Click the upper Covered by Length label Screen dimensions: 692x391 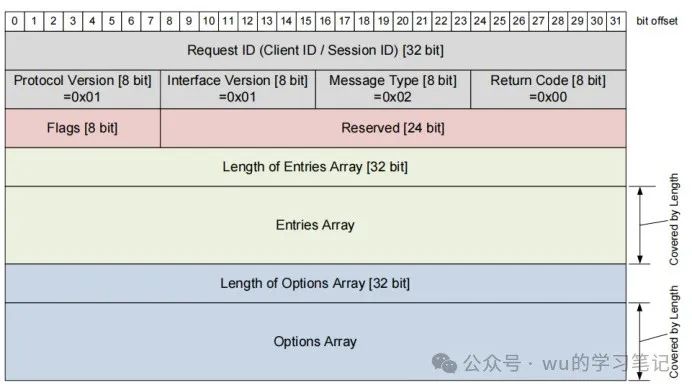pyautogui.click(x=673, y=219)
